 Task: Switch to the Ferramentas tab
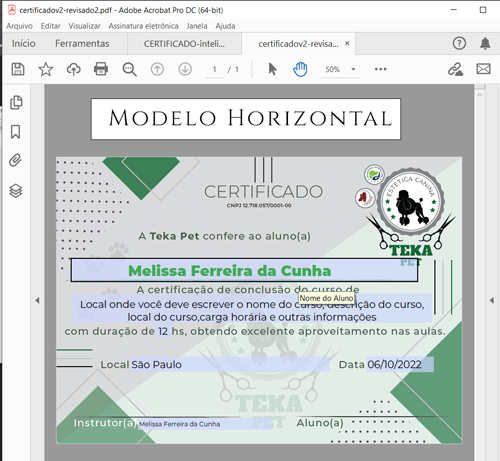pyautogui.click(x=82, y=43)
